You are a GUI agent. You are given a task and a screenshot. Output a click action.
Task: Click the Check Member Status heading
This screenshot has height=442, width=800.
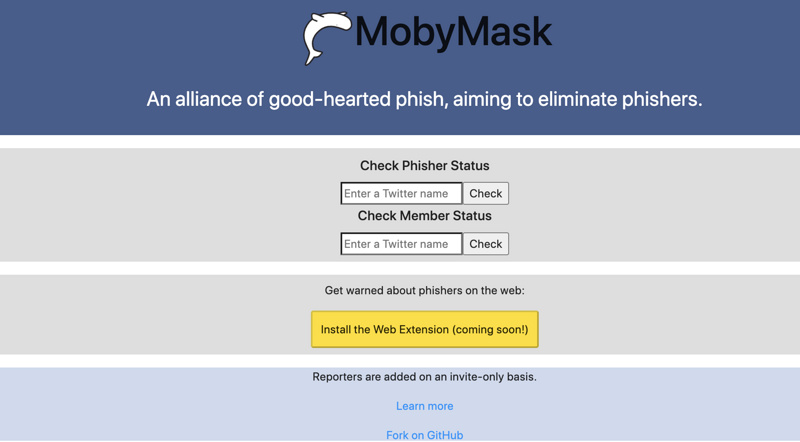point(424,216)
